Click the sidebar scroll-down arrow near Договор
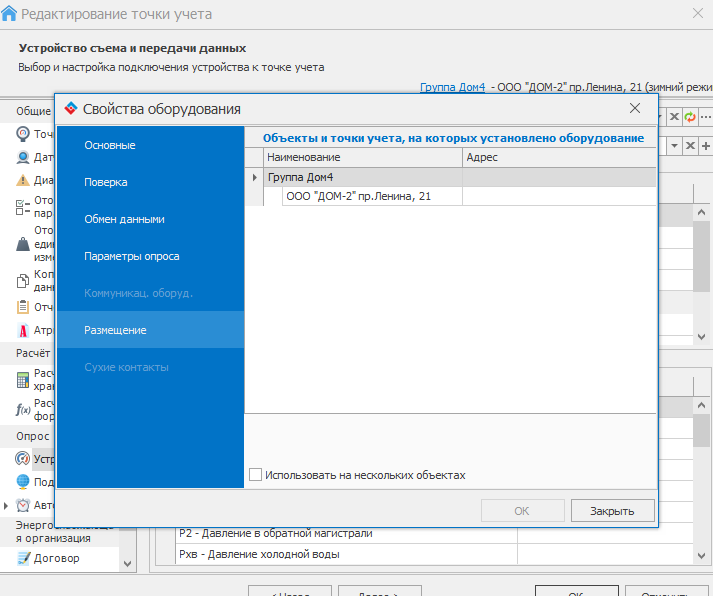 click(x=126, y=564)
